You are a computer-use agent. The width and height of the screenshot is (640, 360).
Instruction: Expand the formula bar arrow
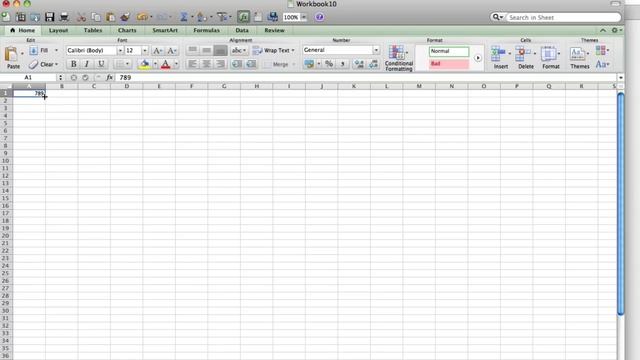tap(620, 78)
